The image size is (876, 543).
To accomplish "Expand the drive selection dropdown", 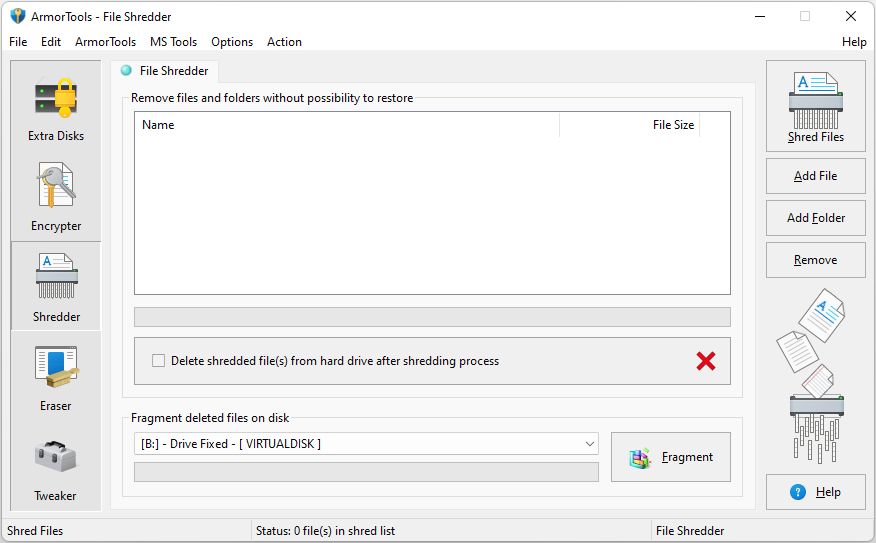I will (588, 443).
